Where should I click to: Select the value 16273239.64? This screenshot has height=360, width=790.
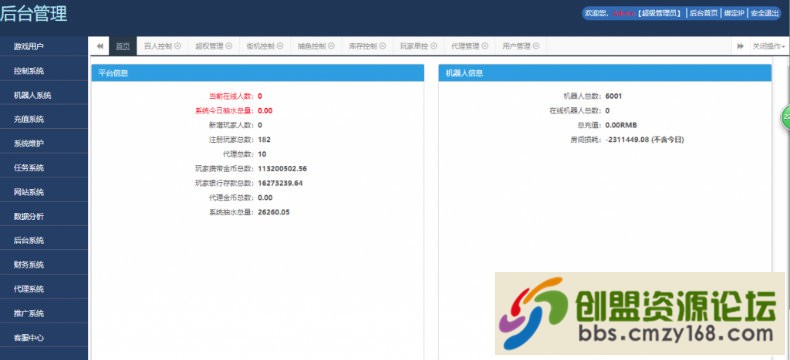pos(280,183)
